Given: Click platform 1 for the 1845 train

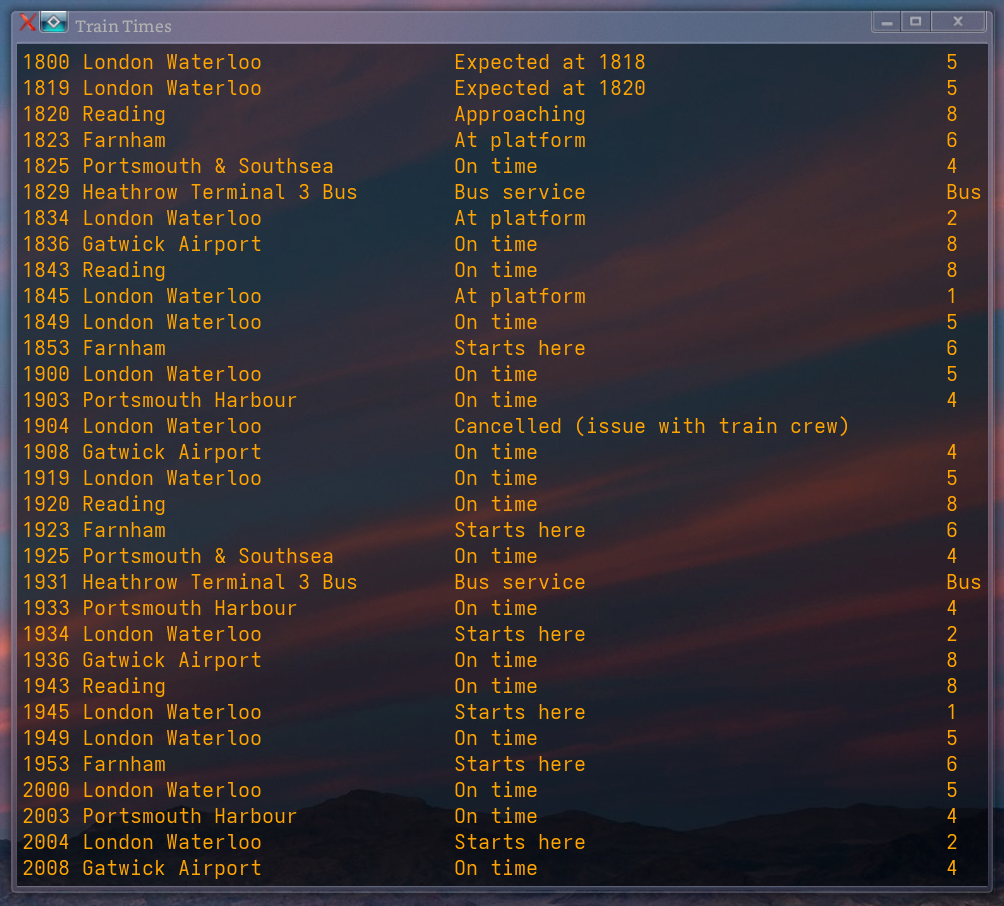Looking at the screenshot, I should pos(952,296).
